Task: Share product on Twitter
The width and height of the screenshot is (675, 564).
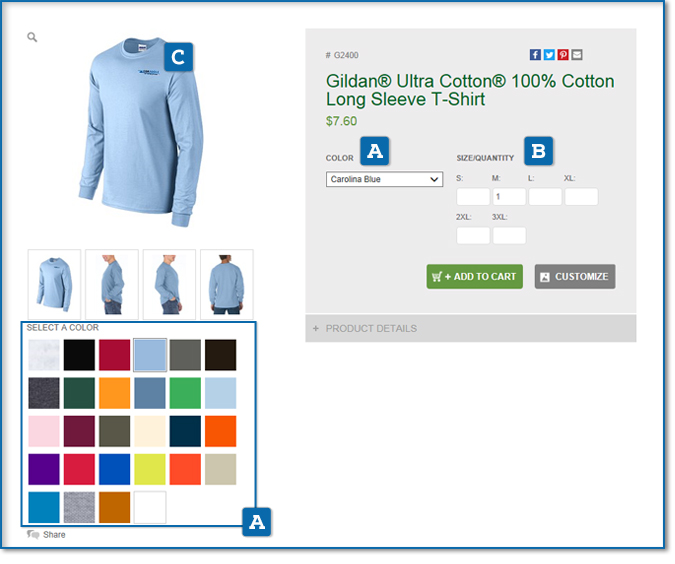Action: point(549,55)
